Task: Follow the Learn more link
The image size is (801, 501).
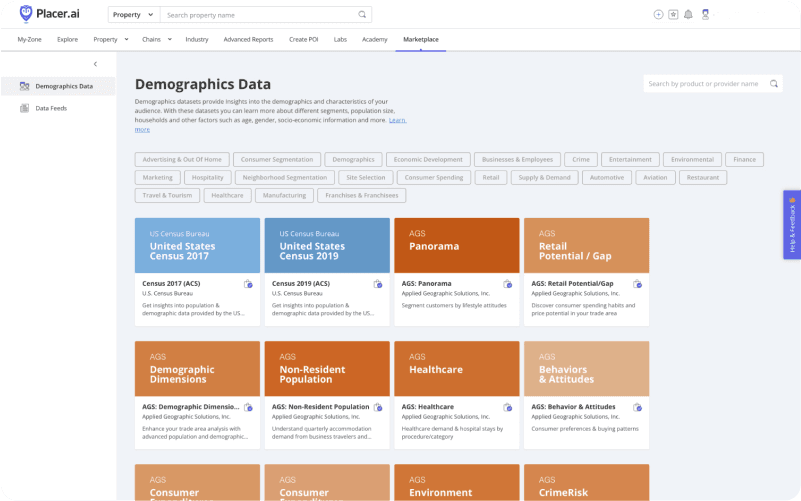Action: click(397, 121)
